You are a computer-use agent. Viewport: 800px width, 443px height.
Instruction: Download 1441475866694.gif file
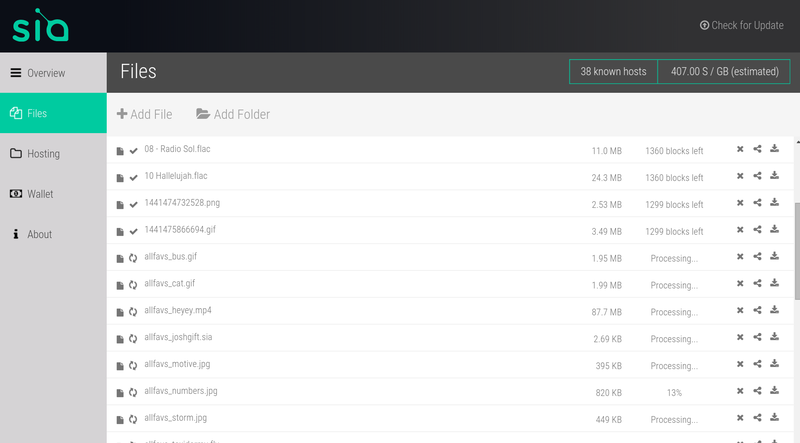click(774, 229)
